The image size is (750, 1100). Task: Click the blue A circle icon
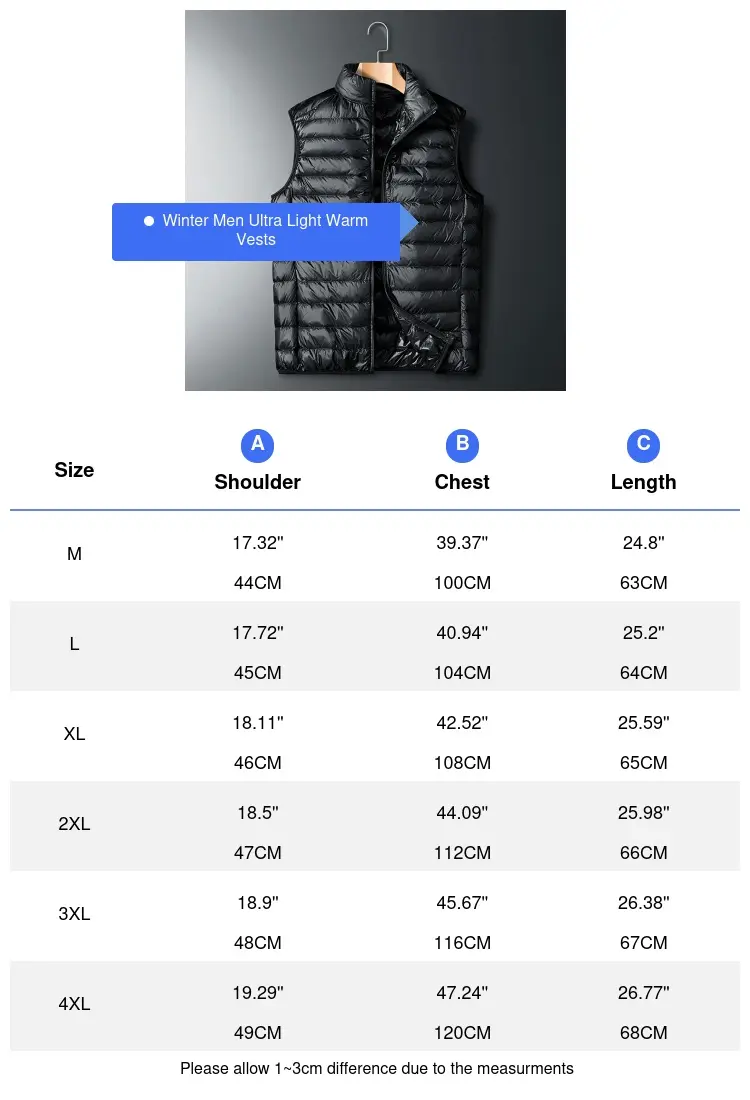pos(257,445)
